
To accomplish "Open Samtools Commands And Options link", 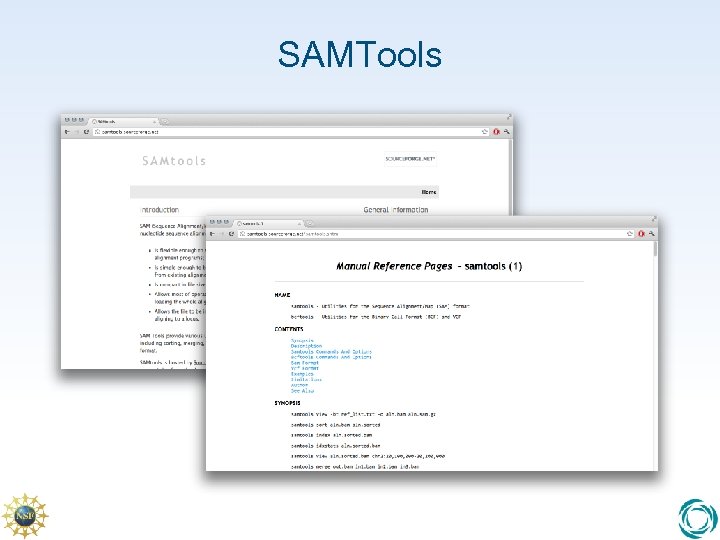I will tap(331, 352).
